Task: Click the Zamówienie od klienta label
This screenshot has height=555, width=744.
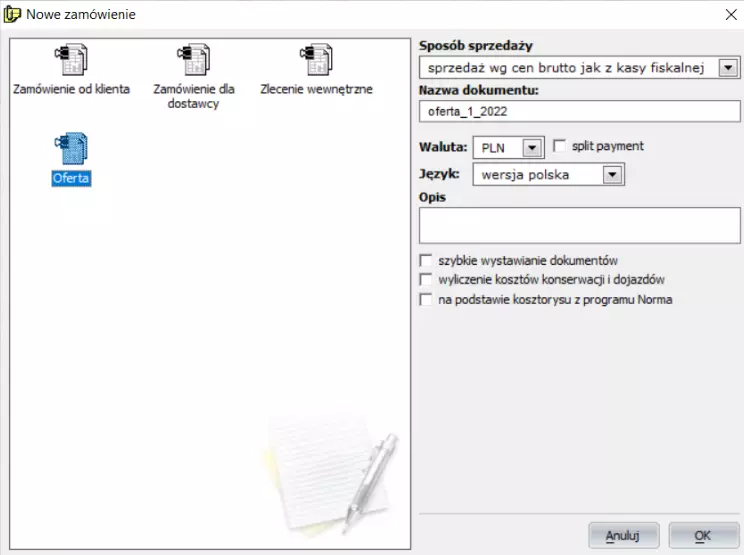Action: pos(71,89)
